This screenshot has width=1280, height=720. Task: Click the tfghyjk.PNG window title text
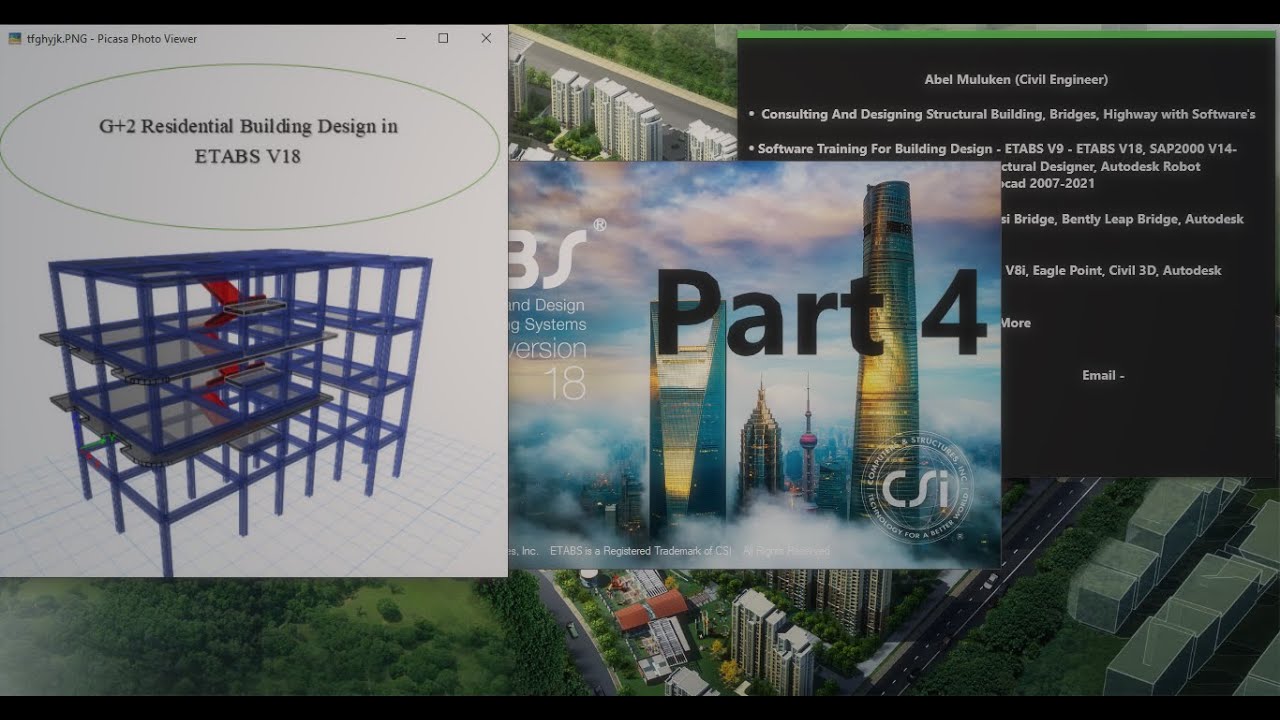coord(112,39)
